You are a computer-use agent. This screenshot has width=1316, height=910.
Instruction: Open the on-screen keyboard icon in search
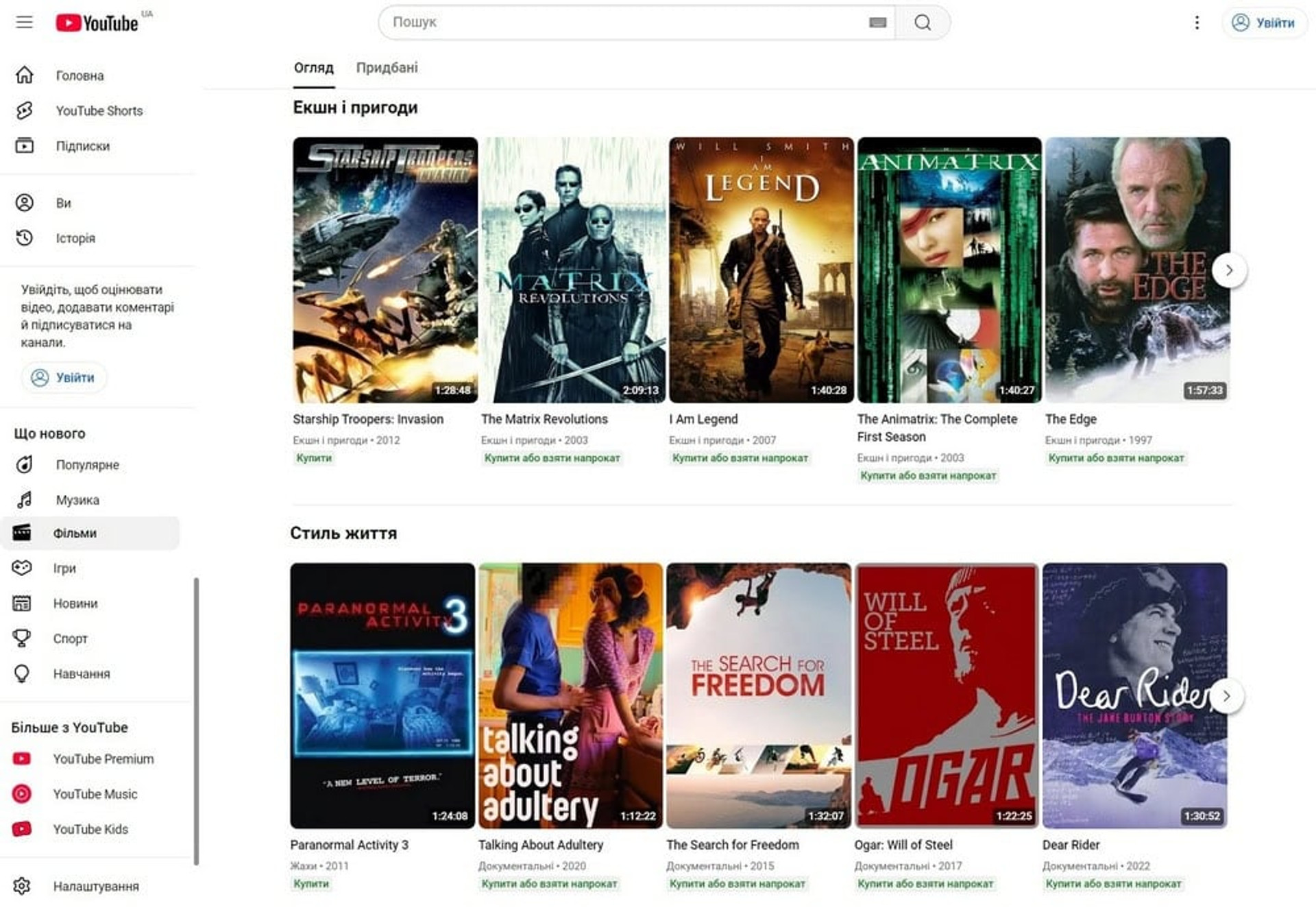(877, 23)
